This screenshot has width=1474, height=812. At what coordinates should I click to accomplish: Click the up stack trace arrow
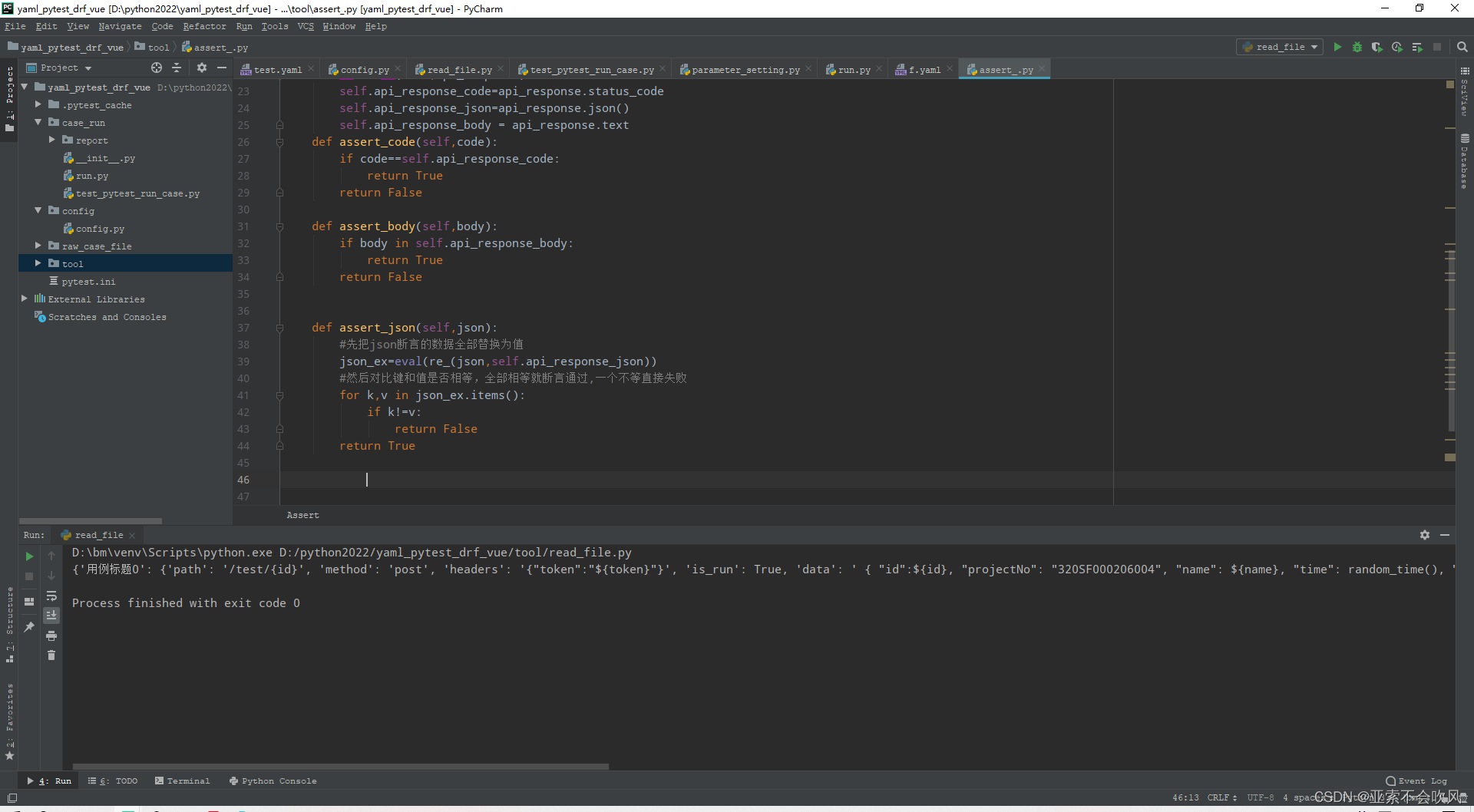pos(51,556)
